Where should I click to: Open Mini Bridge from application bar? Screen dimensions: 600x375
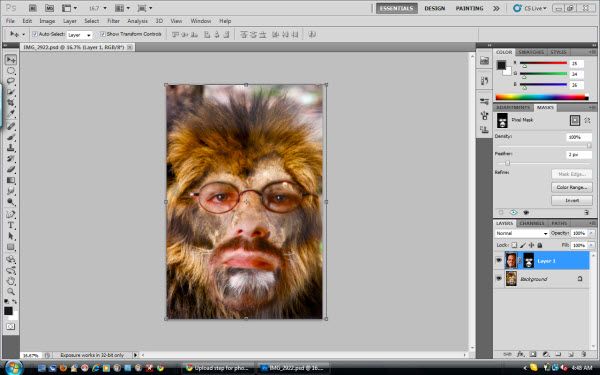[x=49, y=8]
